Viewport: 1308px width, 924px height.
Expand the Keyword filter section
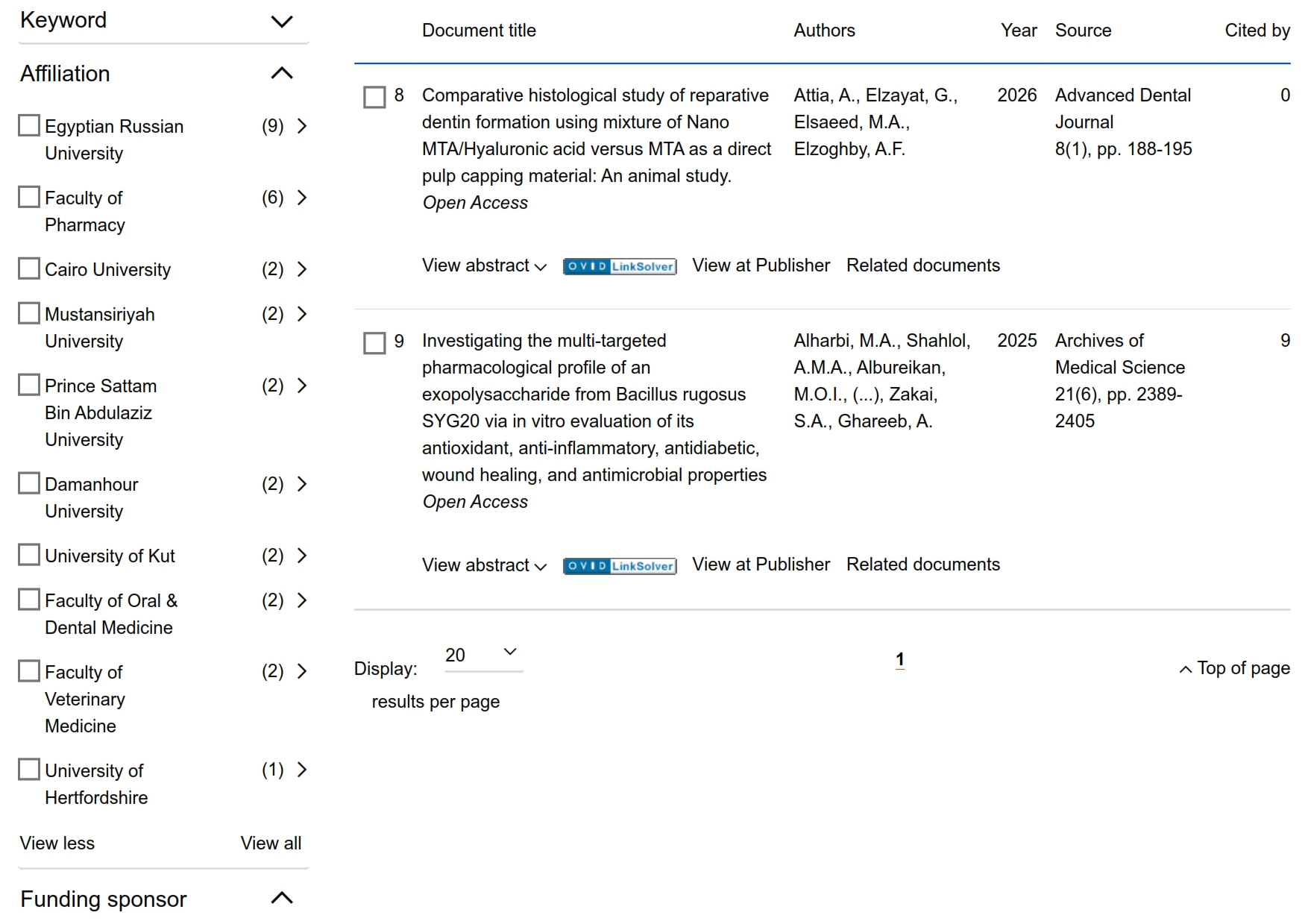tap(281, 22)
